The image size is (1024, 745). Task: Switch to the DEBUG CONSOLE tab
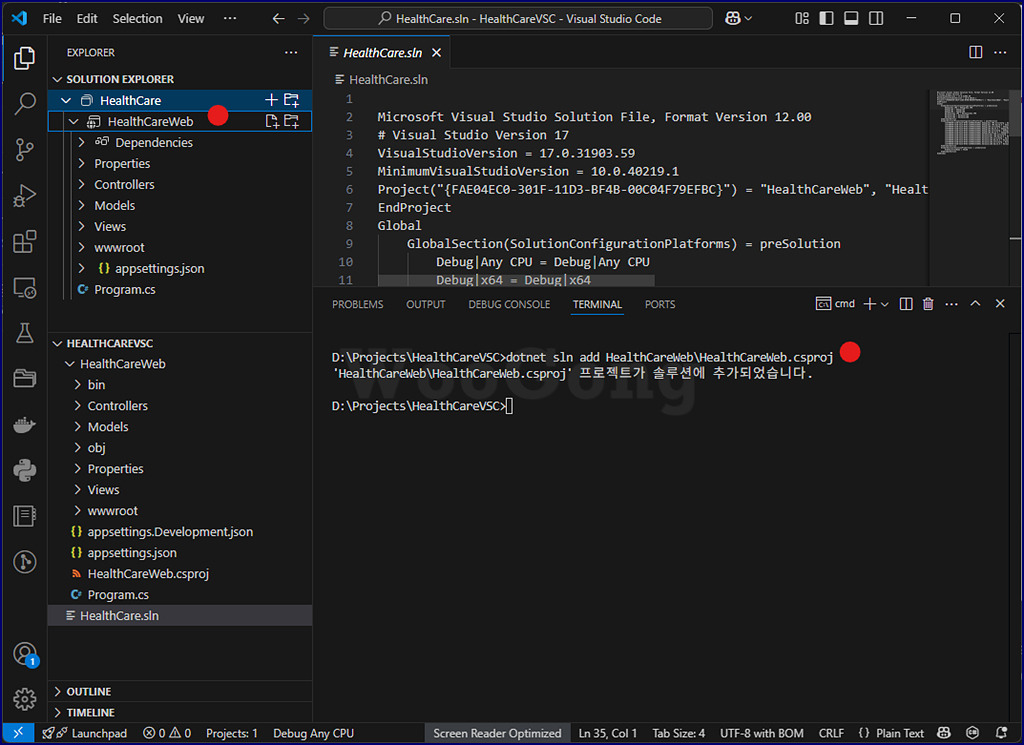coord(509,304)
